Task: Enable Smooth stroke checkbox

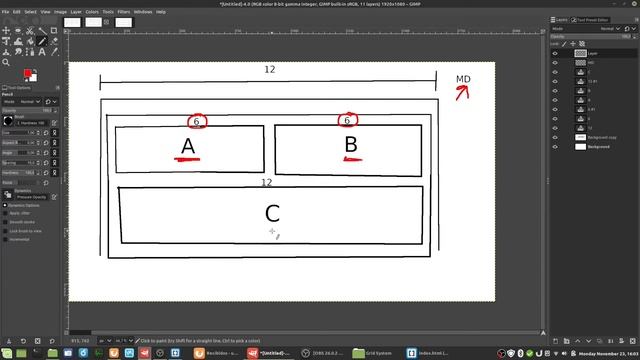Action: [x=5, y=222]
